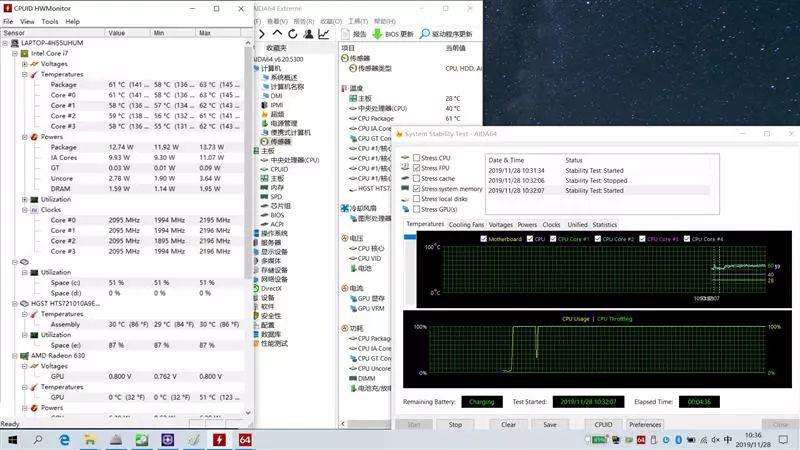This screenshot has width=800, height=450.
Task: Switch to AIDA64 via its taskbar icon
Action: (x=245, y=440)
